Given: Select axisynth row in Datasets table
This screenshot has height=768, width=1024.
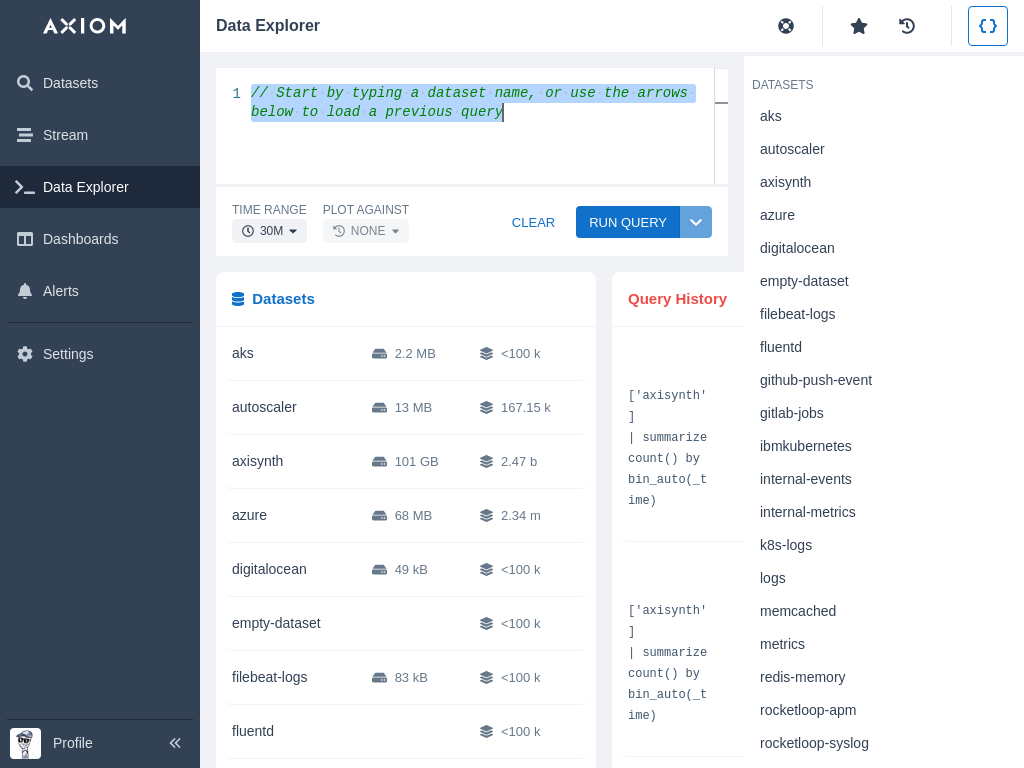Looking at the screenshot, I should coord(258,461).
